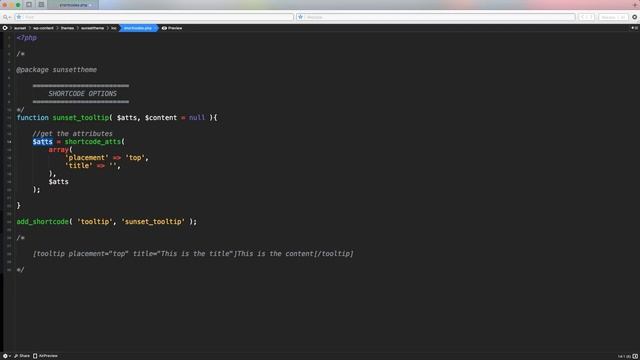This screenshot has width=640, height=360.
Task: Select the 'sunset' breadcrumb folder
Action: pos(20,28)
